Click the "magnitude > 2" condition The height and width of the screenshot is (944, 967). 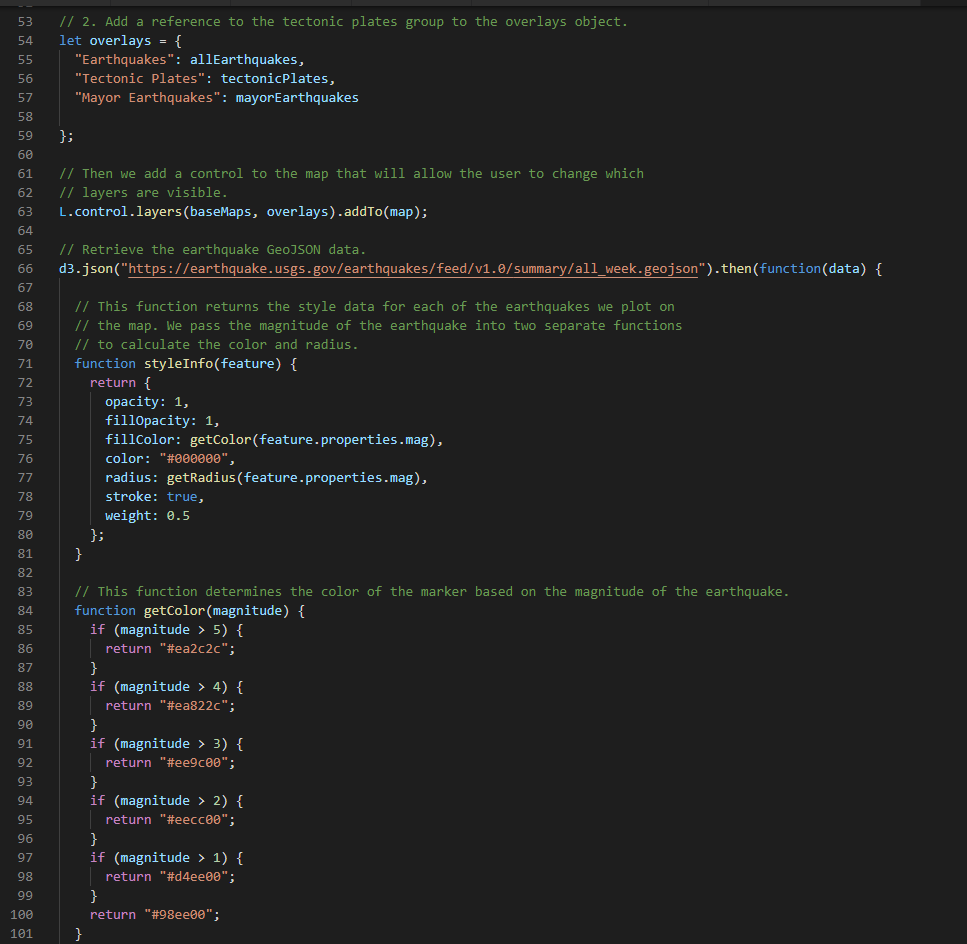click(170, 801)
